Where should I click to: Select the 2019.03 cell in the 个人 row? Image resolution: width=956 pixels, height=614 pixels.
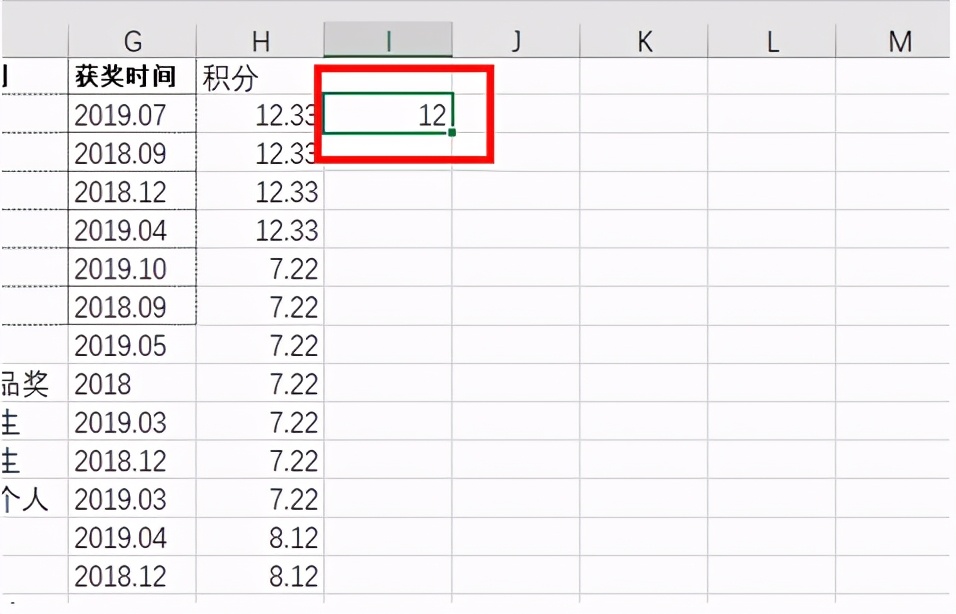pos(131,499)
